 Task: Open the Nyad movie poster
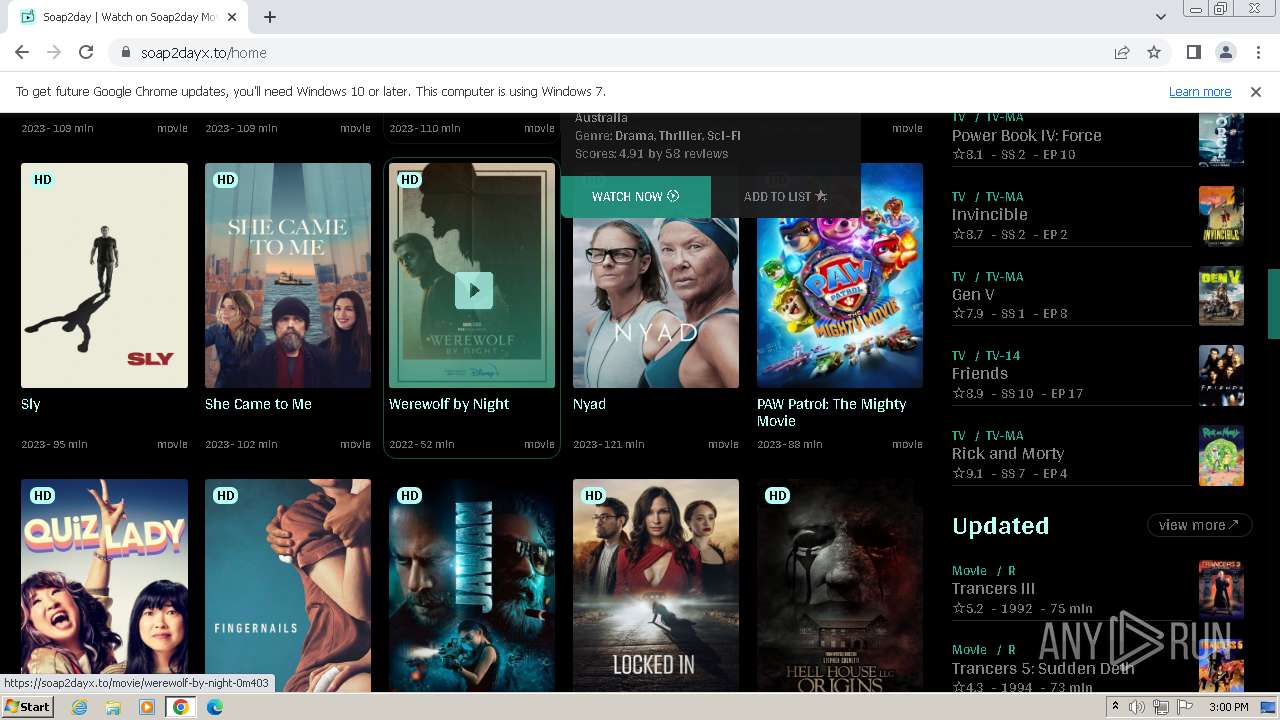click(656, 302)
